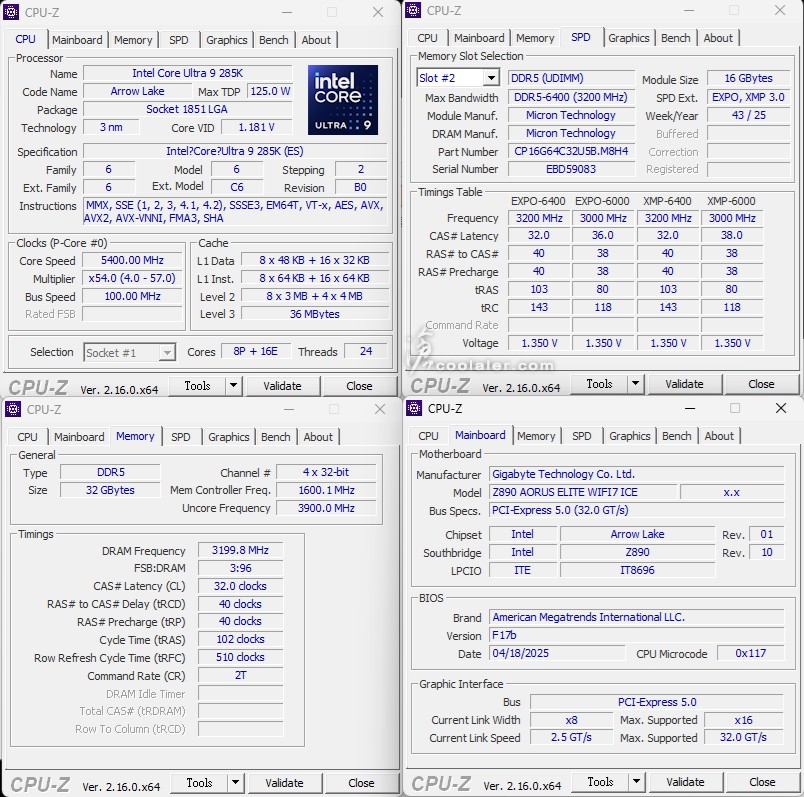The height and width of the screenshot is (797, 804).
Task: Click Close button in CPU window
Action: point(359,386)
